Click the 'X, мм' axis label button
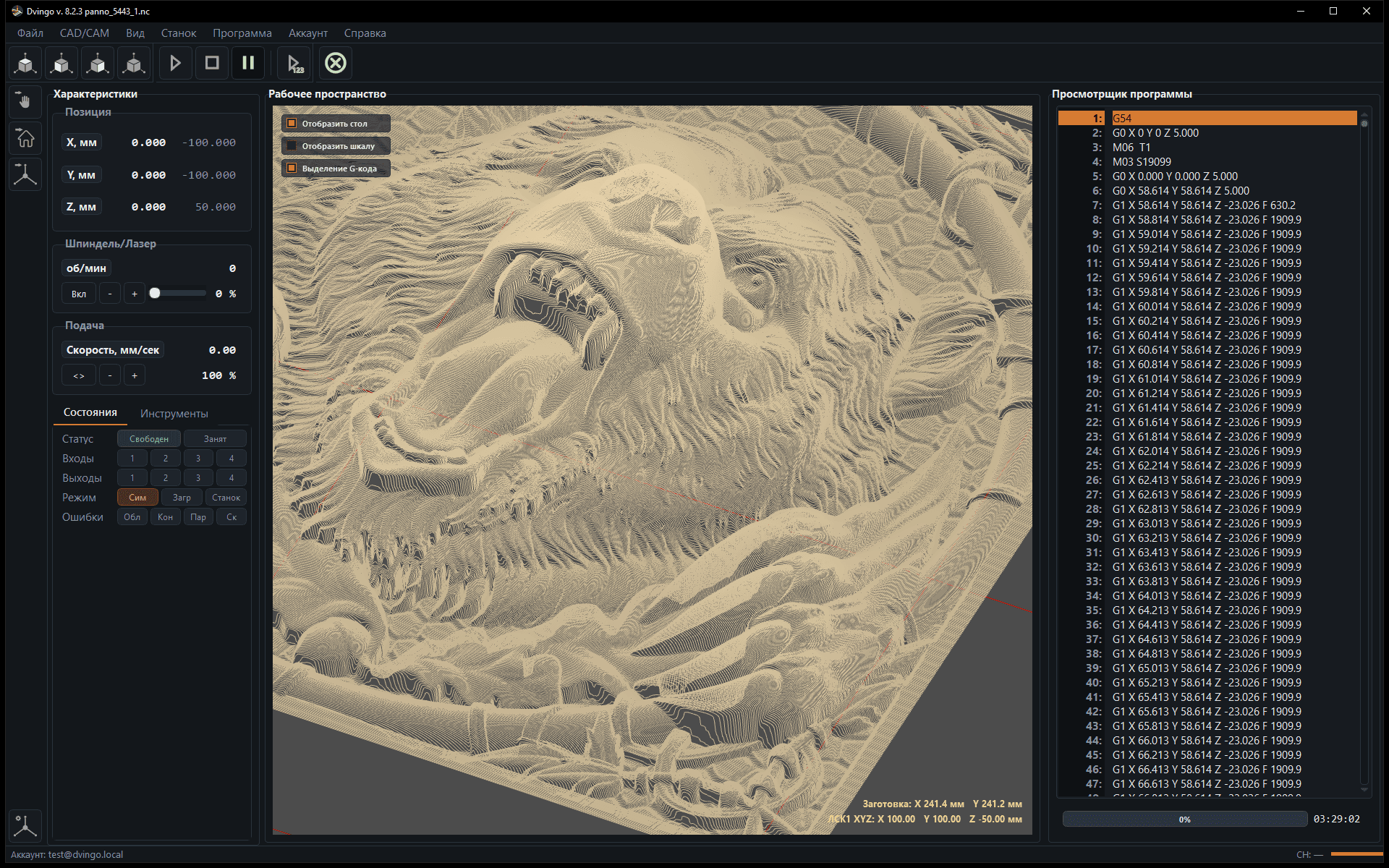This screenshot has width=1389, height=868. (81, 142)
